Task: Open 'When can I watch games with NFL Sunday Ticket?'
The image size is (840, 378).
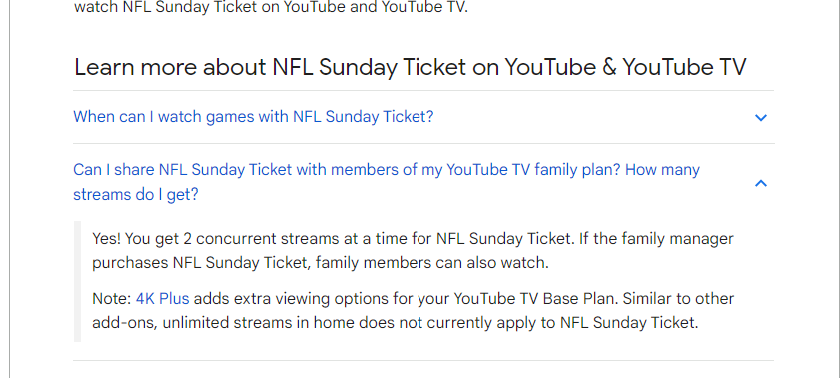Action: (253, 117)
